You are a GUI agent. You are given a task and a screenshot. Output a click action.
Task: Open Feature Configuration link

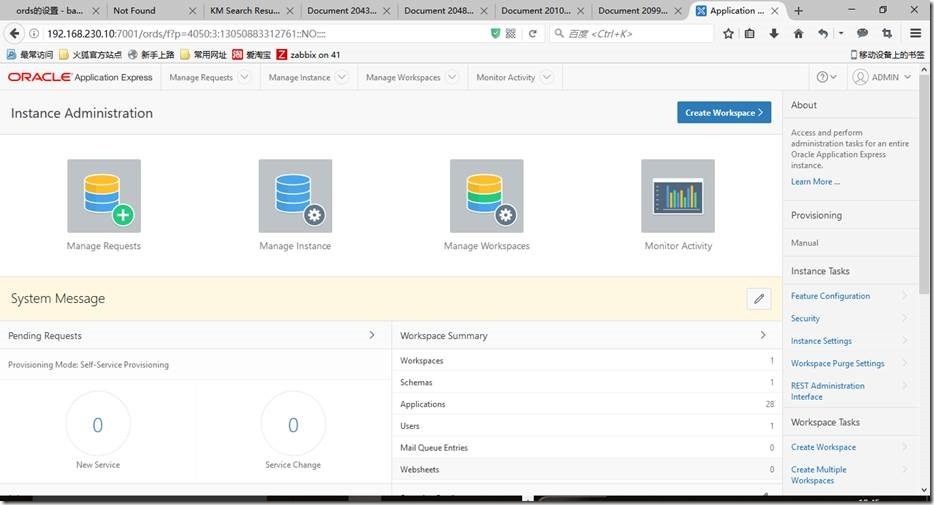830,296
